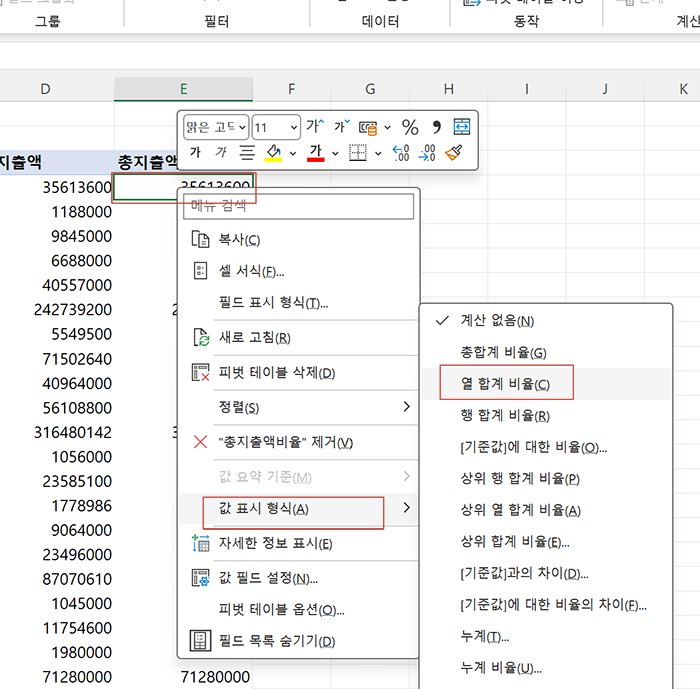
Task: Select [기준값]에 대한 비율의 차이(F)
Action: (x=546, y=605)
